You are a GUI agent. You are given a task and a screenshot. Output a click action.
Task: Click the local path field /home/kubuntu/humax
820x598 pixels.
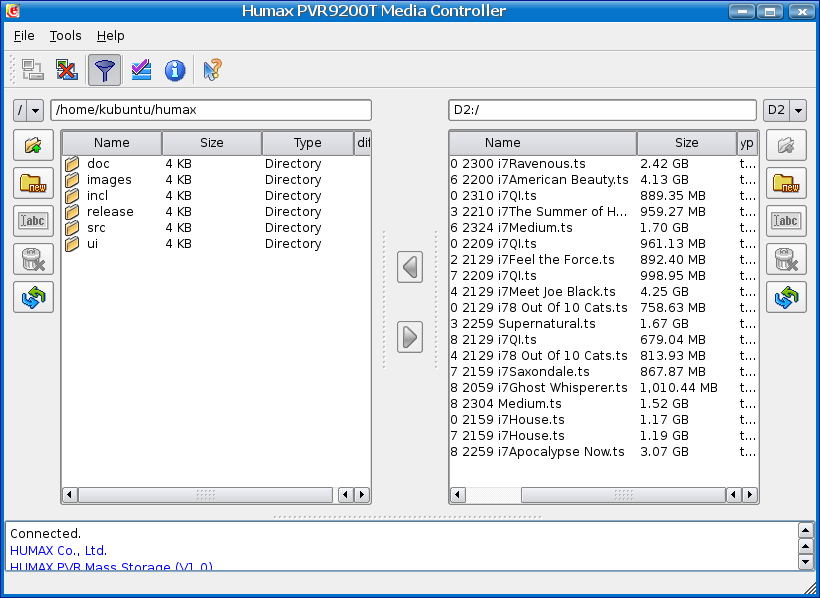[211, 110]
